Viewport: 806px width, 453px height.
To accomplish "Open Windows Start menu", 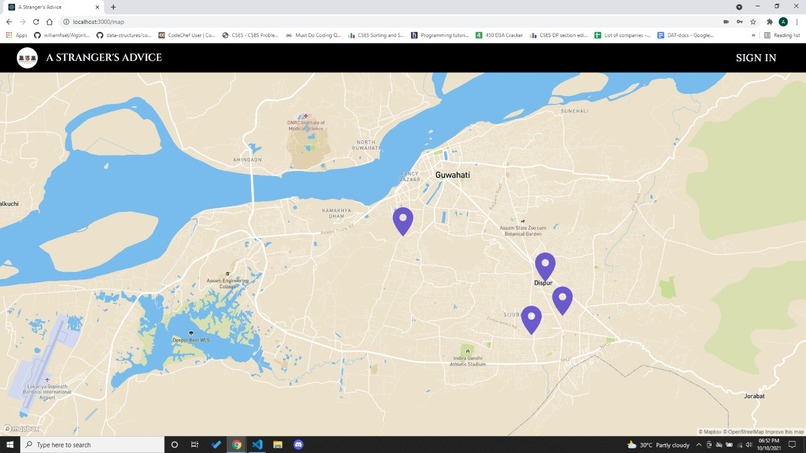I will click(10, 444).
